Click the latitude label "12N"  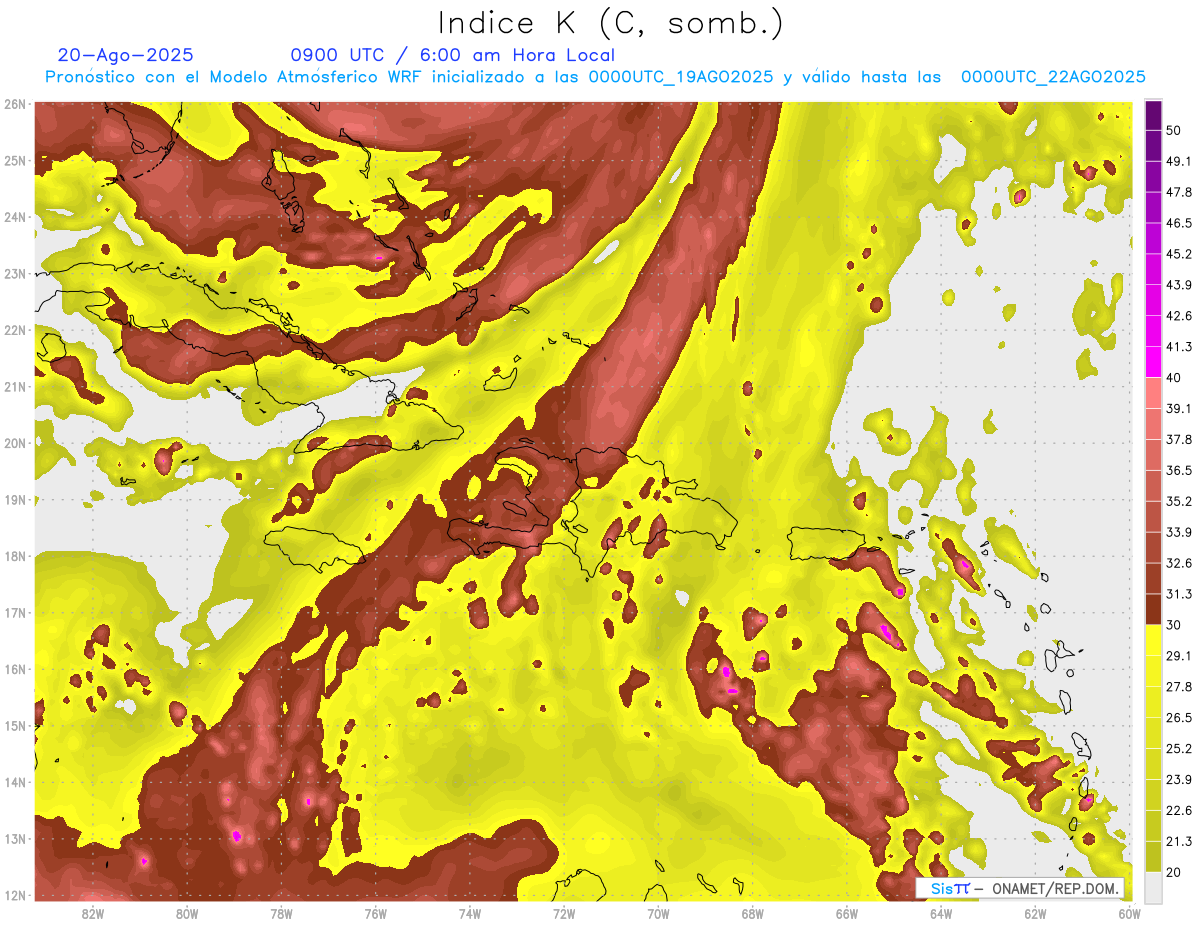[15, 895]
